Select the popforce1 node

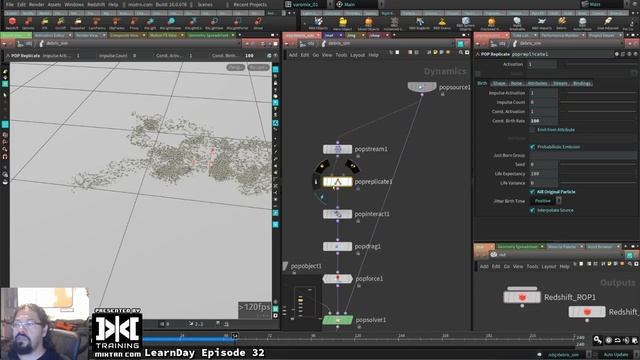pos(338,279)
